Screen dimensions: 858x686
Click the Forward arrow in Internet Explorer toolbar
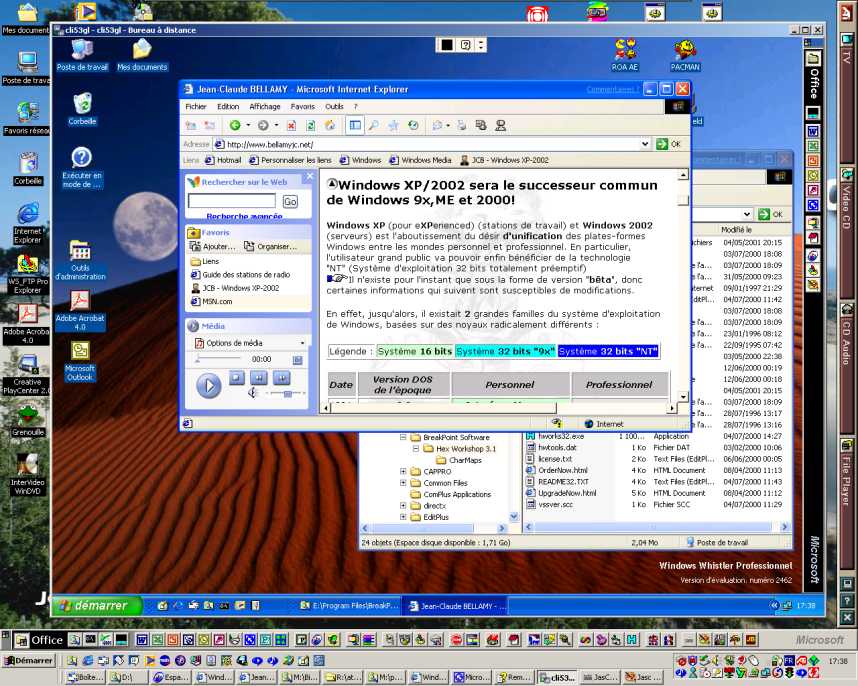[263, 125]
